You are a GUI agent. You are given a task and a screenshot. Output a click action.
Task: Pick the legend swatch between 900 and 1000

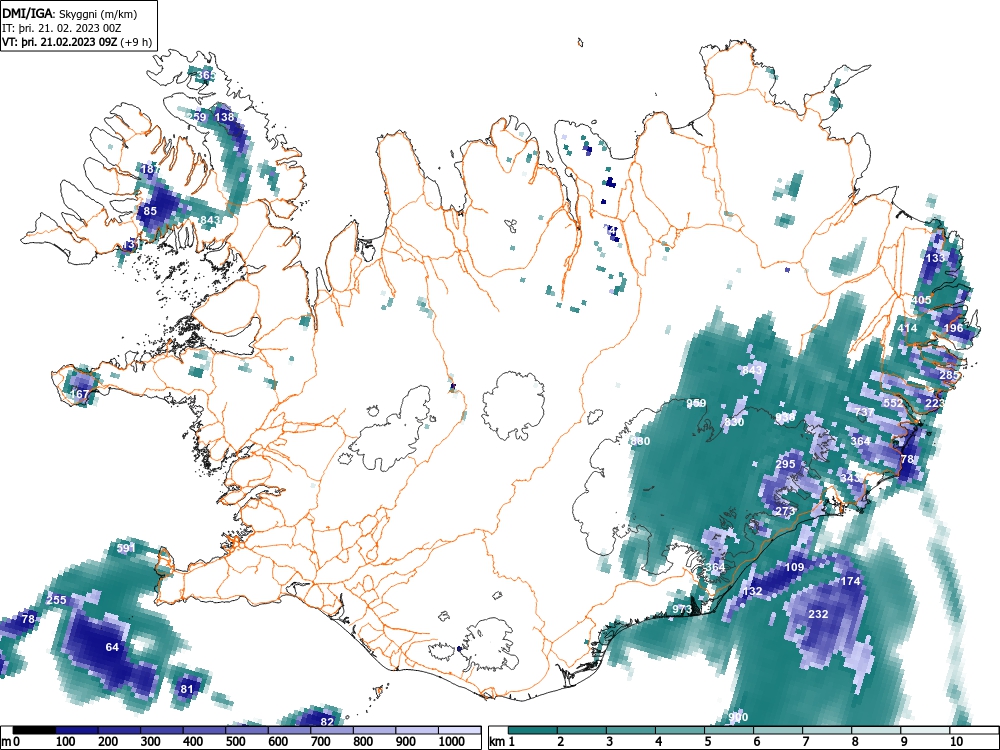pos(417,730)
